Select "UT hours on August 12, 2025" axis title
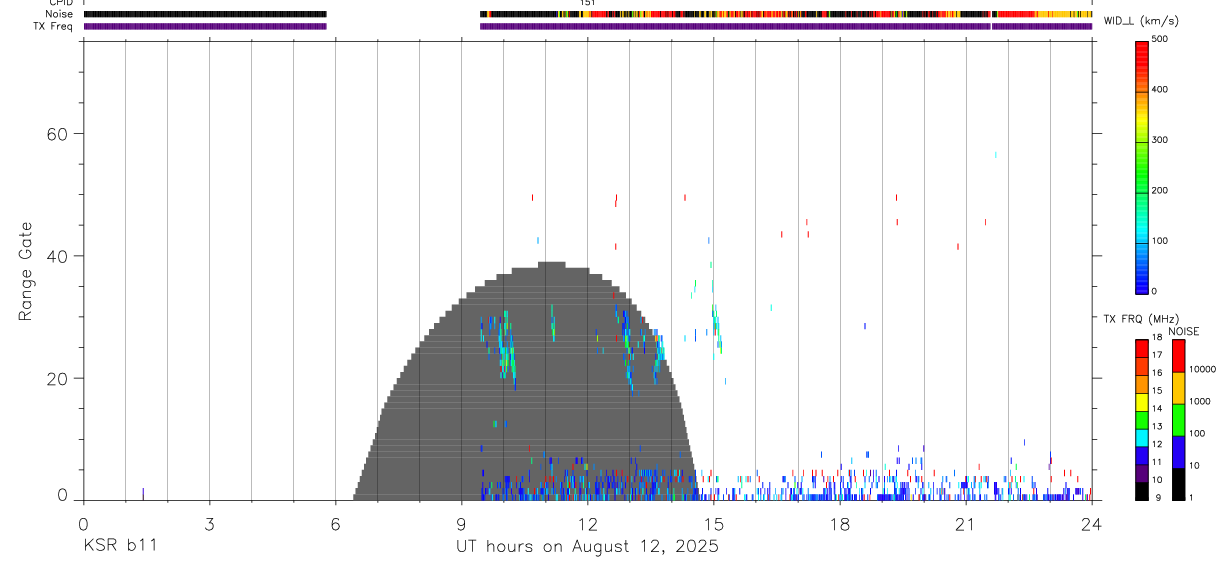Viewport: 1228px width, 567px height. tap(588, 547)
